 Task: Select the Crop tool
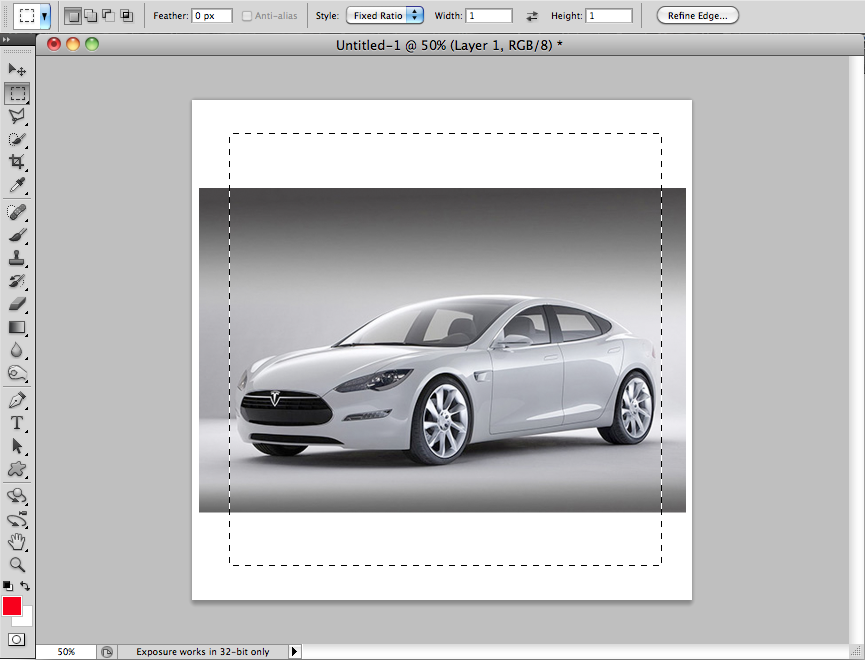(17, 162)
